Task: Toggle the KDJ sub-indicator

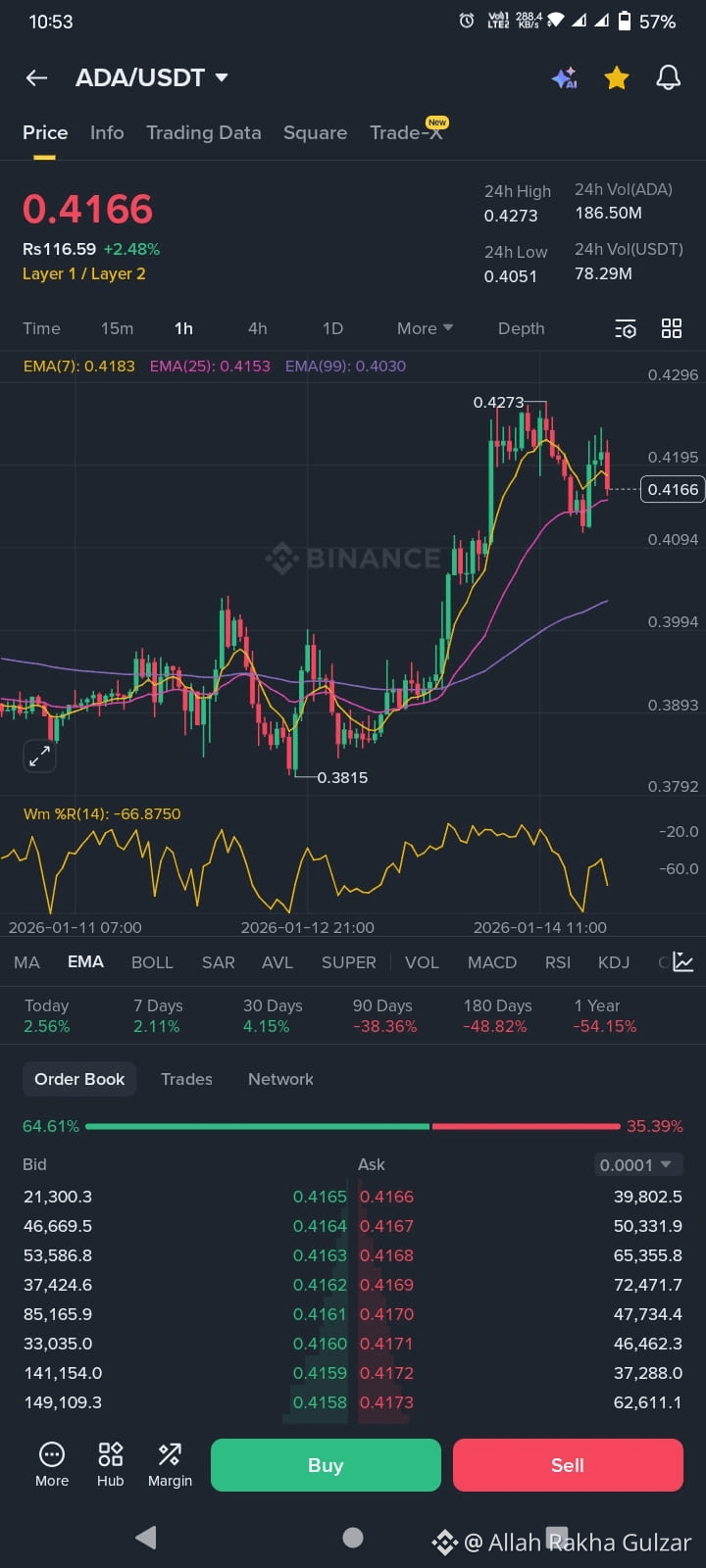Action: 614,962
